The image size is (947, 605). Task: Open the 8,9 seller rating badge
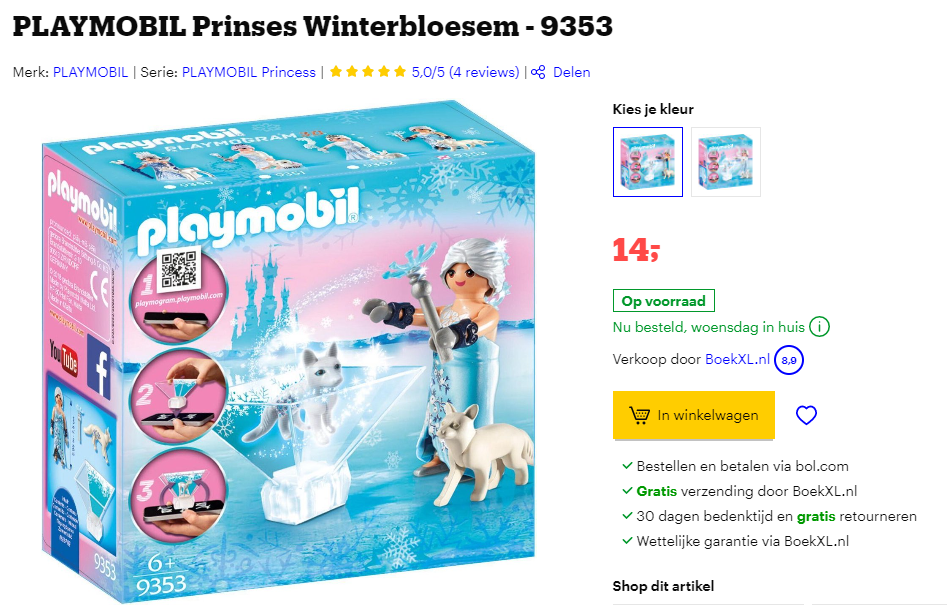[789, 360]
